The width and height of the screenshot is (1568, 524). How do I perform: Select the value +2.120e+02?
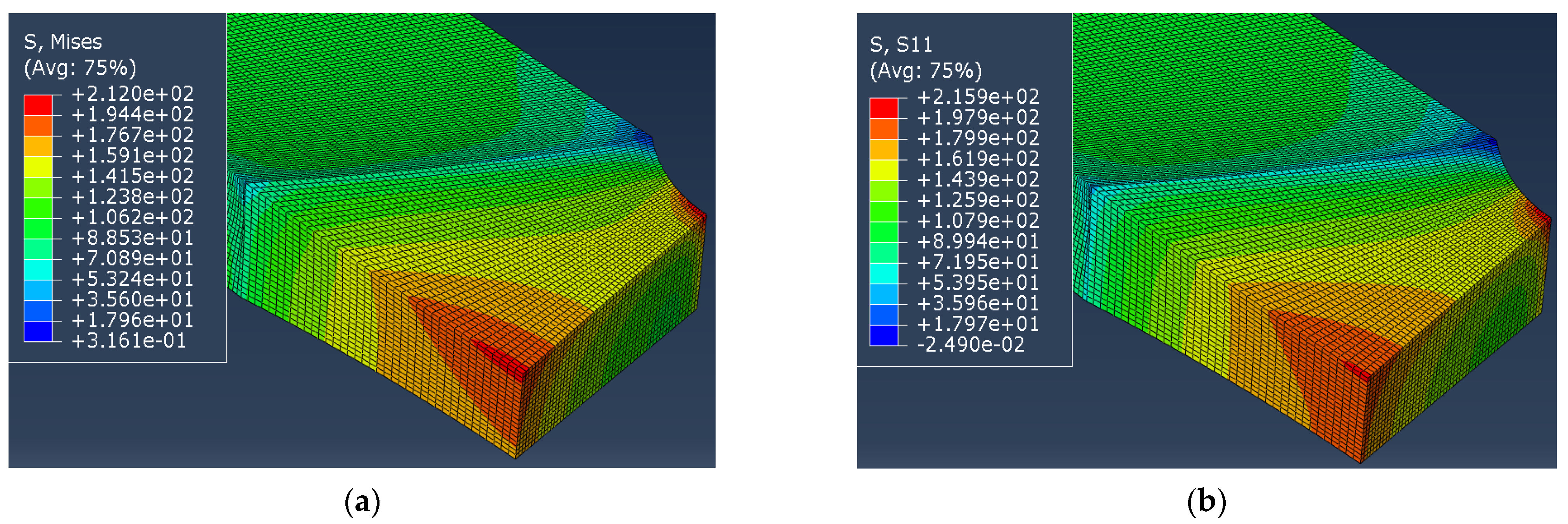pyautogui.click(x=133, y=94)
